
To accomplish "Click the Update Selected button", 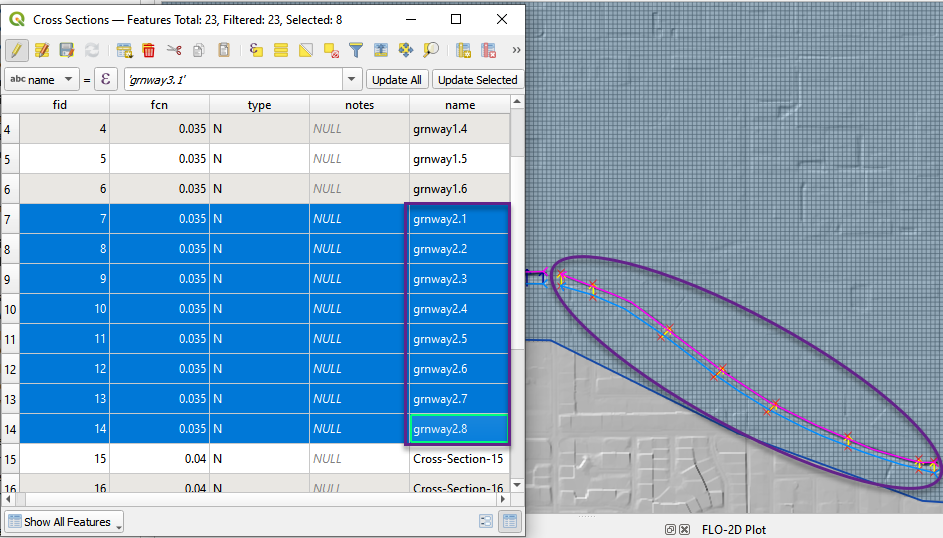I will click(x=477, y=80).
